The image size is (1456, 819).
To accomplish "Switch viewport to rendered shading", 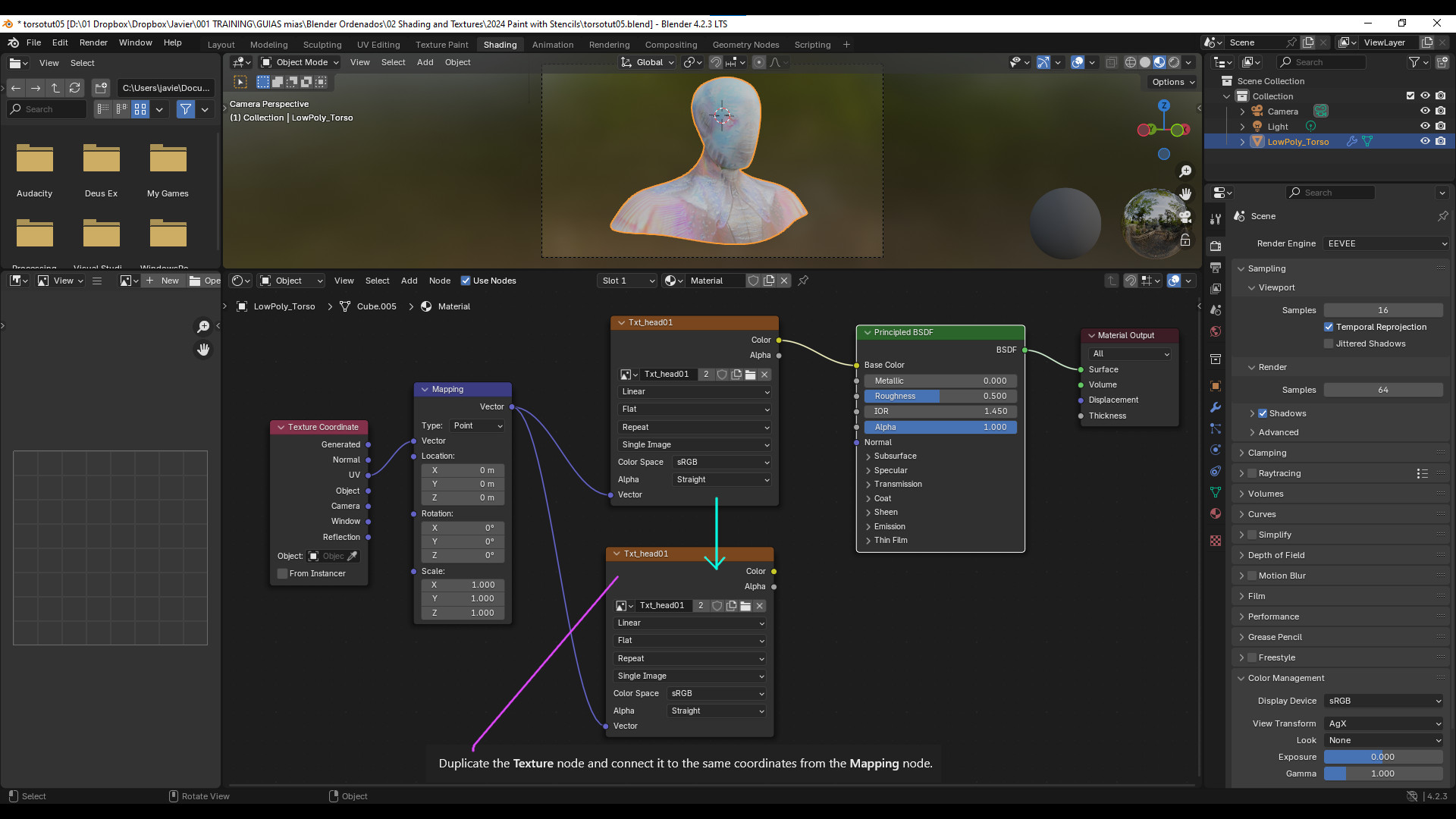I will click(1174, 62).
